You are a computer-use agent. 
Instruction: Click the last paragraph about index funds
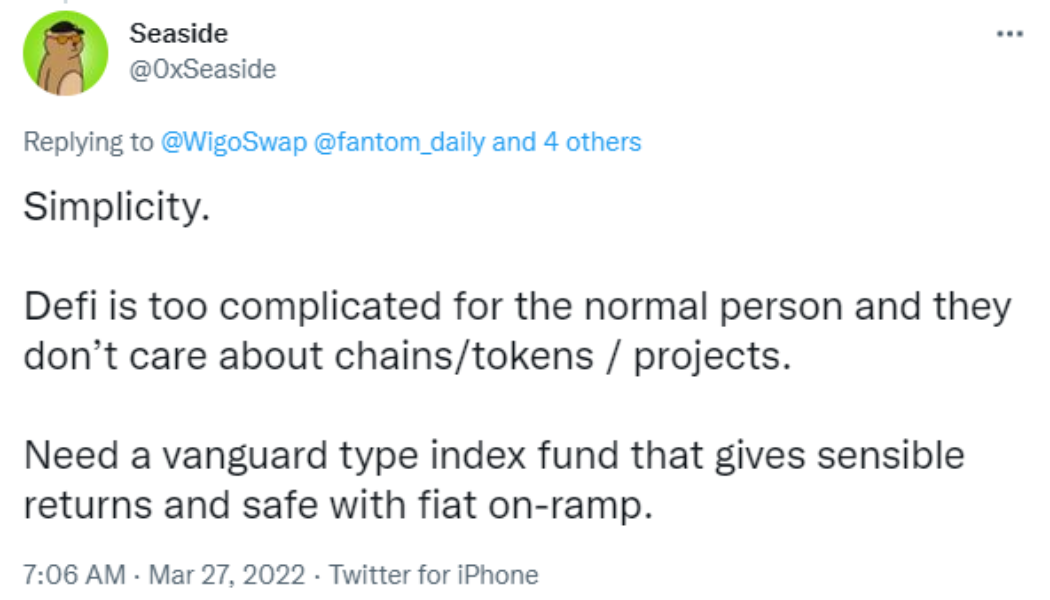[x=480, y=480]
